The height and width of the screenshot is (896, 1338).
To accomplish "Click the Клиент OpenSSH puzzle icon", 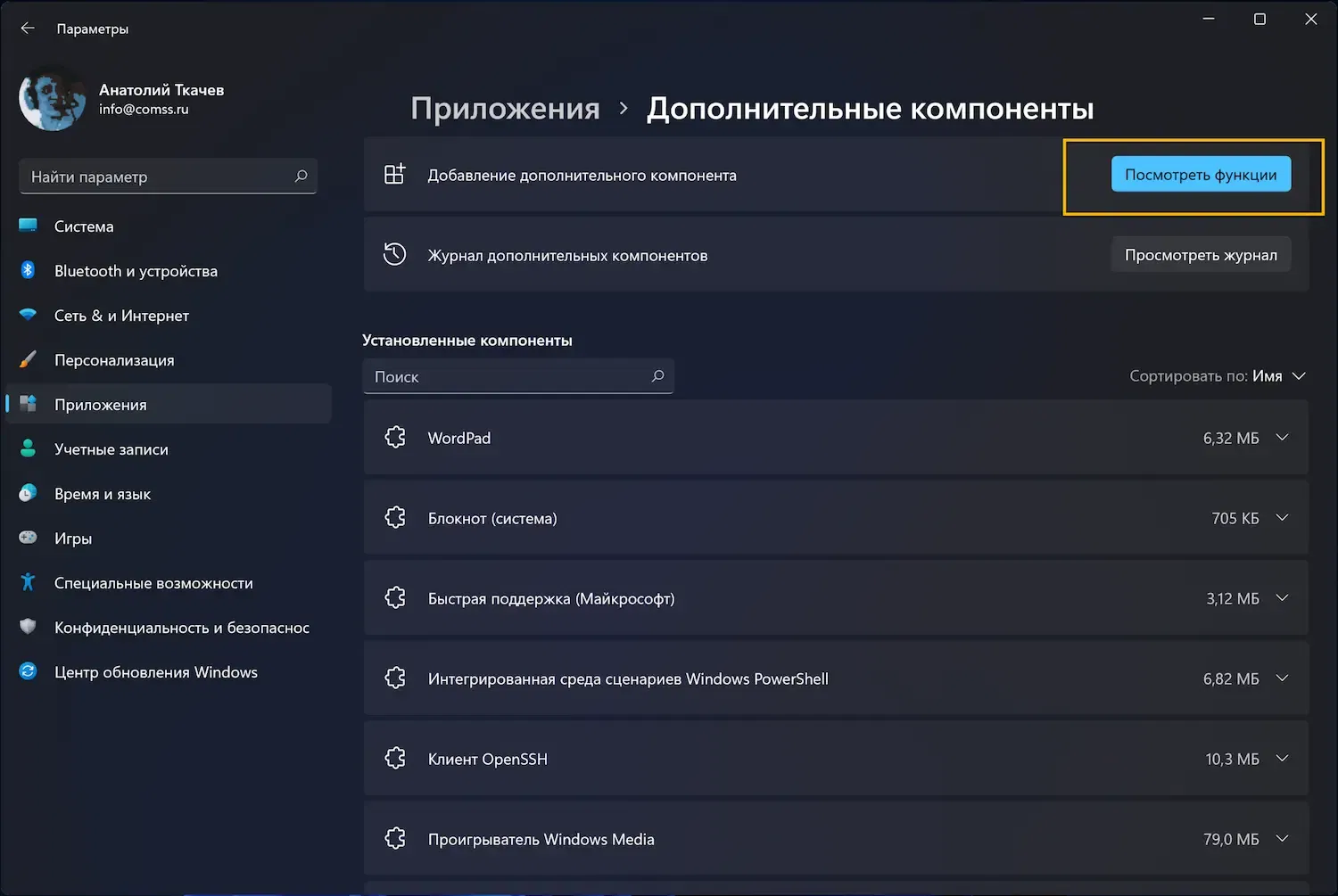I will [395, 758].
